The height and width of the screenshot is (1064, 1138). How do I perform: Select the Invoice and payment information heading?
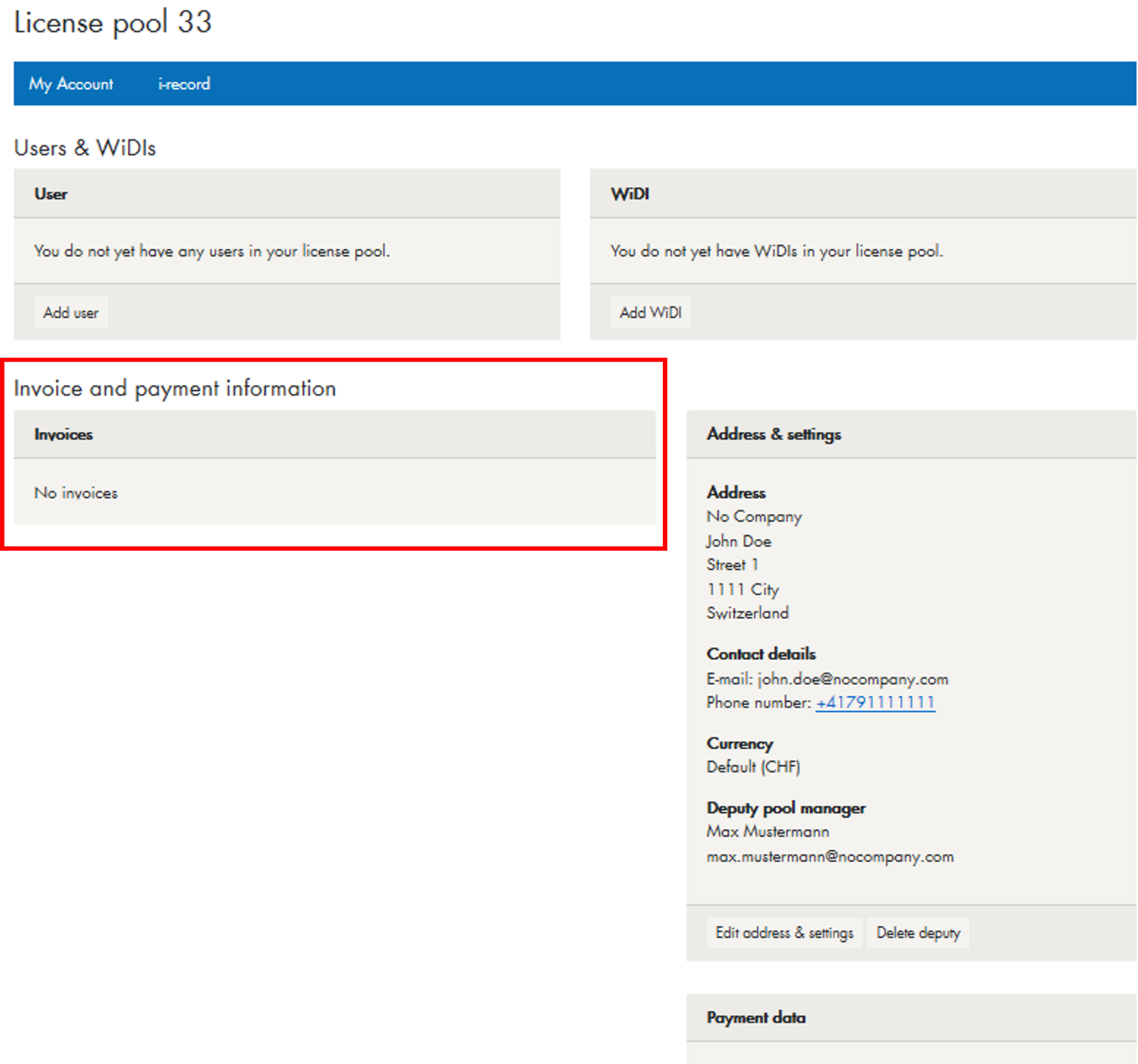pyautogui.click(x=175, y=388)
